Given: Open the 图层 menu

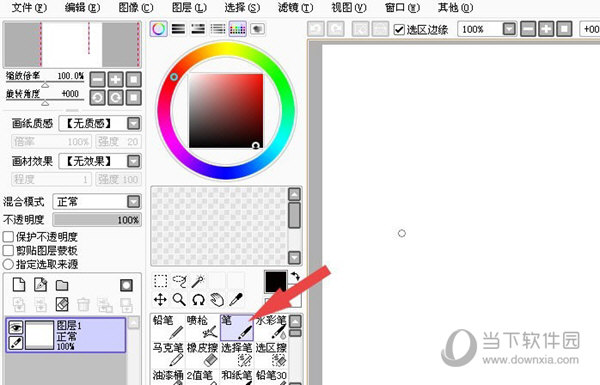Looking at the screenshot, I should pyautogui.click(x=189, y=7).
